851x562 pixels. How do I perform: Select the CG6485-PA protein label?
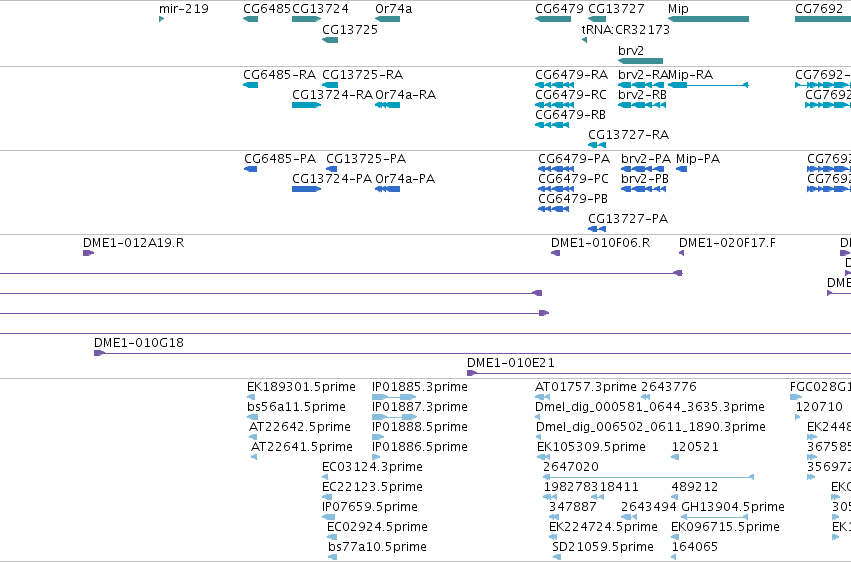(x=280, y=158)
